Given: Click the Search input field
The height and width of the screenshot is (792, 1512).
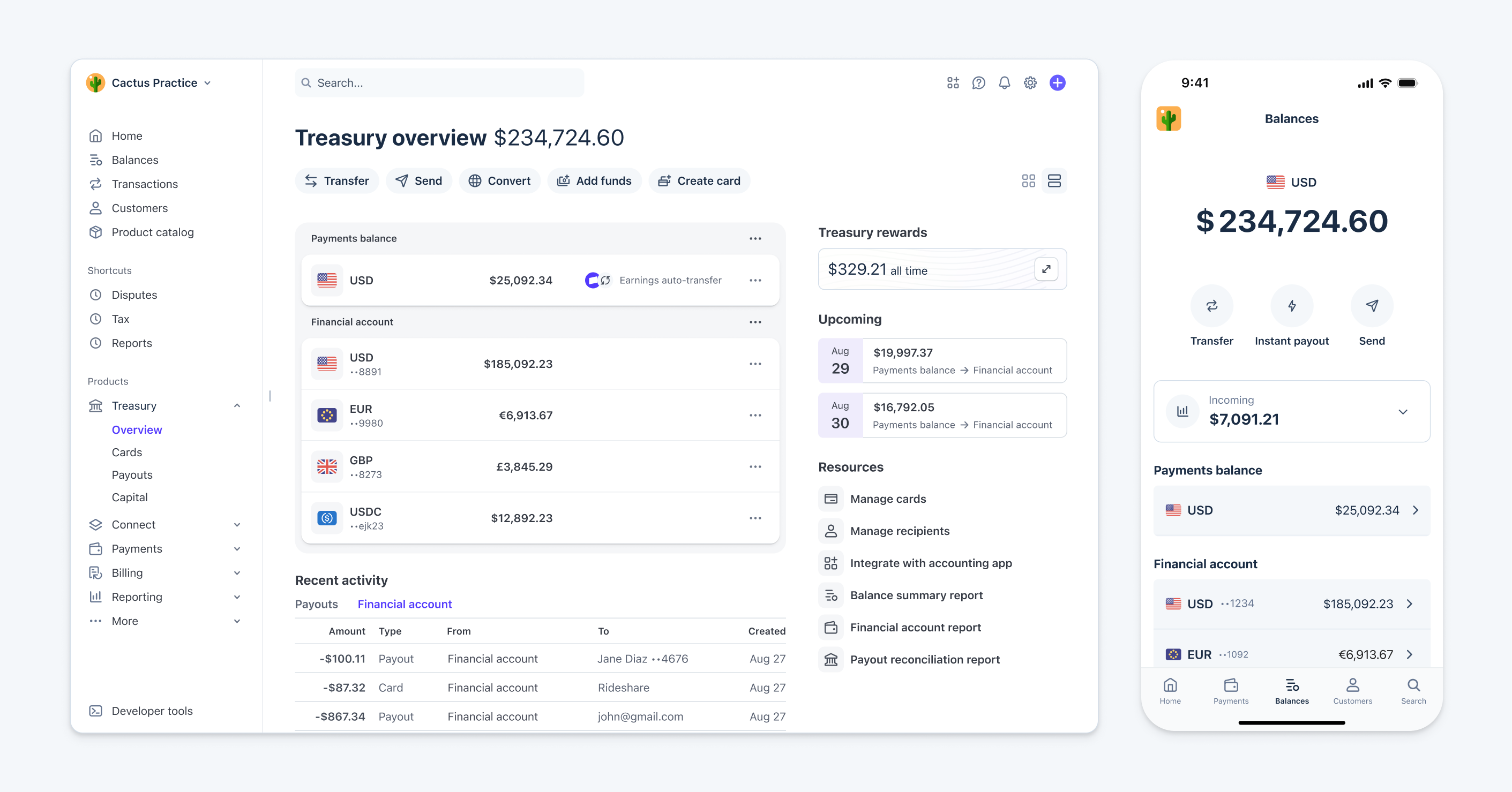Looking at the screenshot, I should tap(439, 82).
